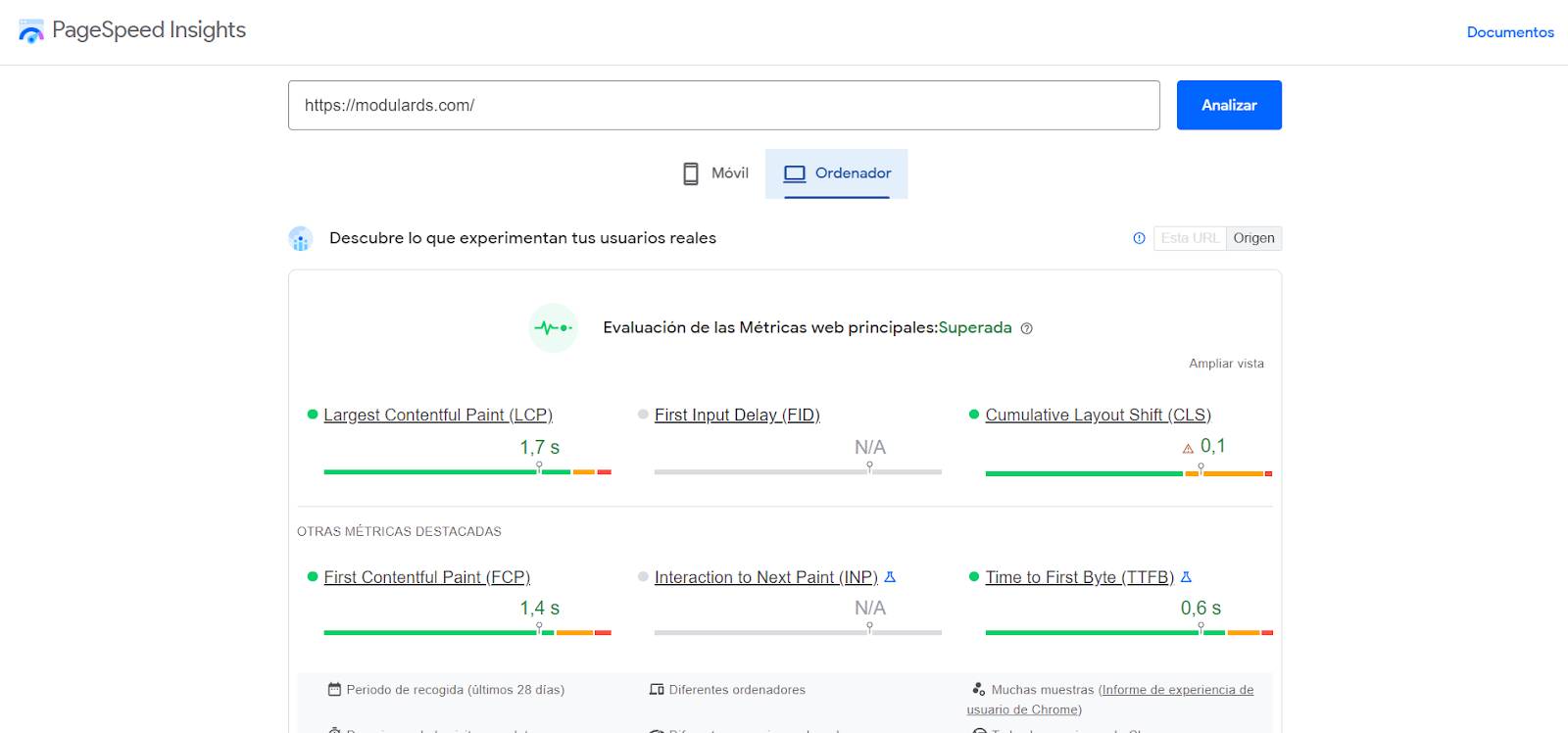Viewport: 1568px width, 733px height.
Task: Click the green dot beside TTFB
Action: click(x=974, y=576)
